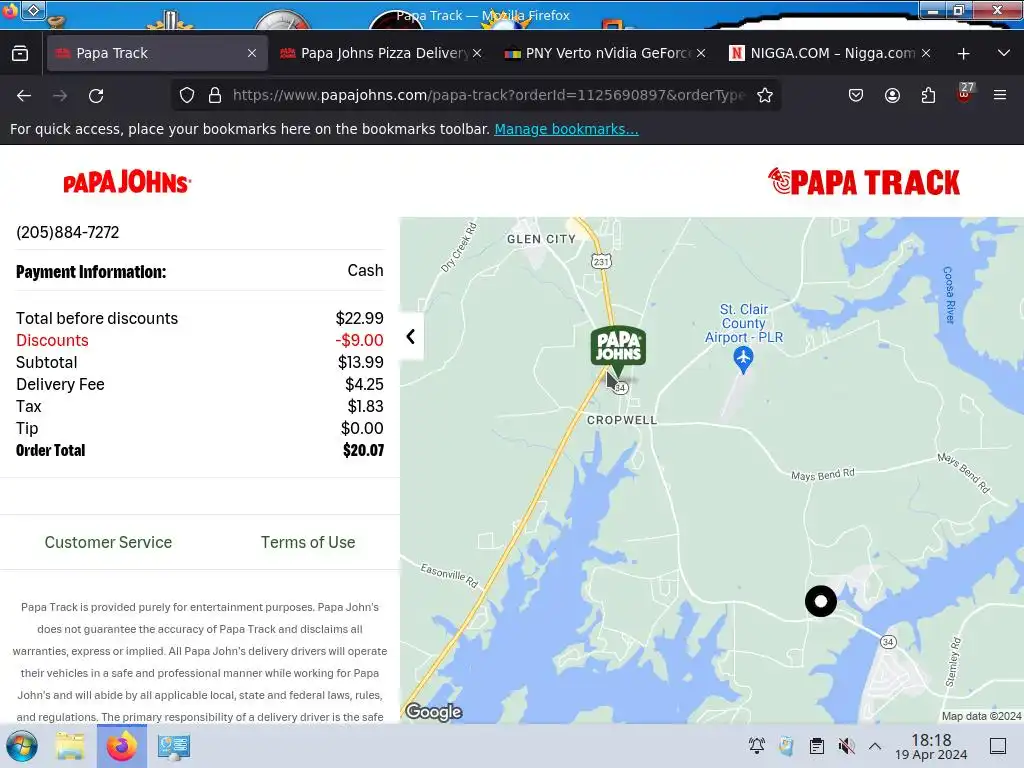Click the Glen City label on map

(x=541, y=239)
